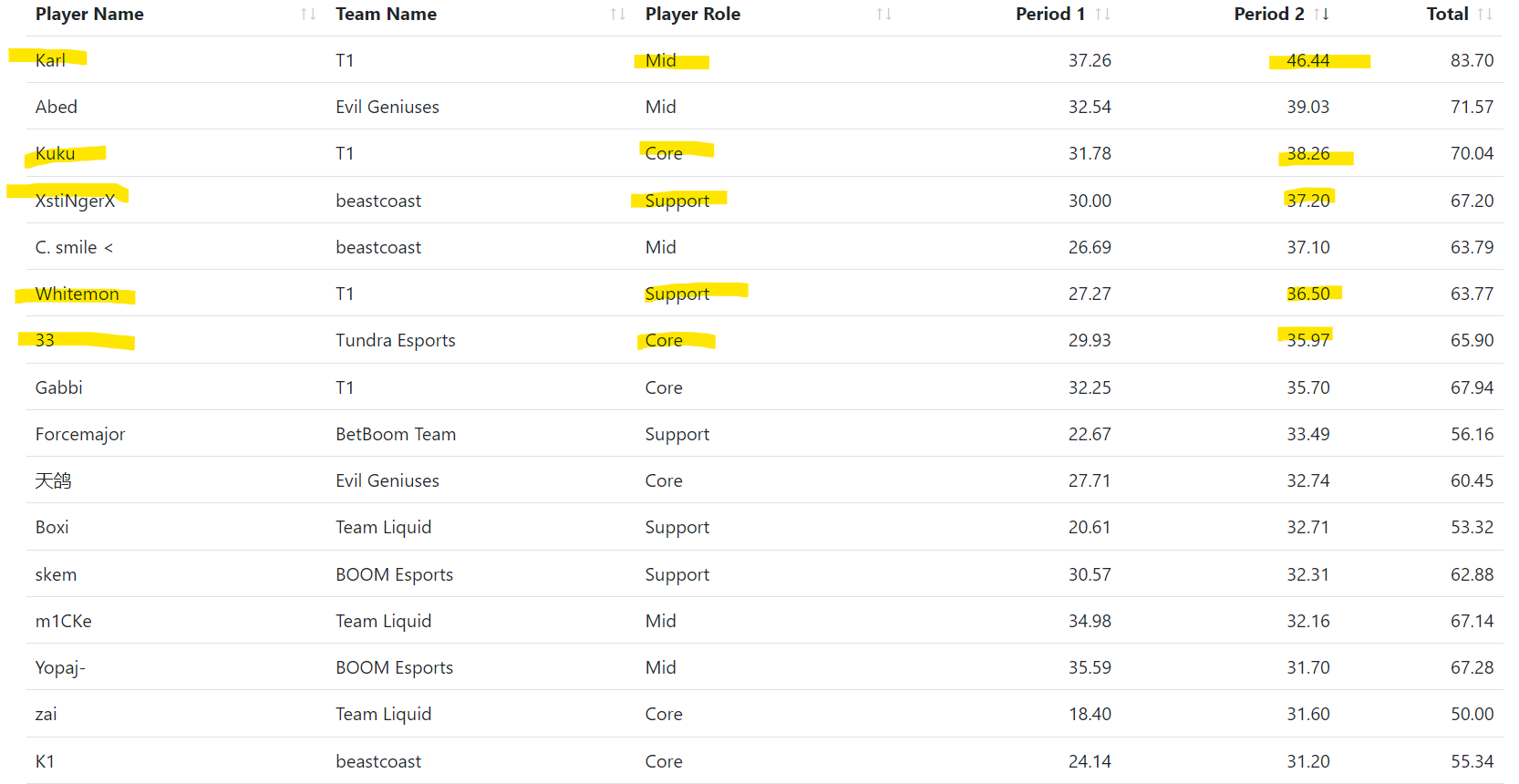1519x784 pixels.
Task: Click the Player Role header label
Action: (x=692, y=15)
